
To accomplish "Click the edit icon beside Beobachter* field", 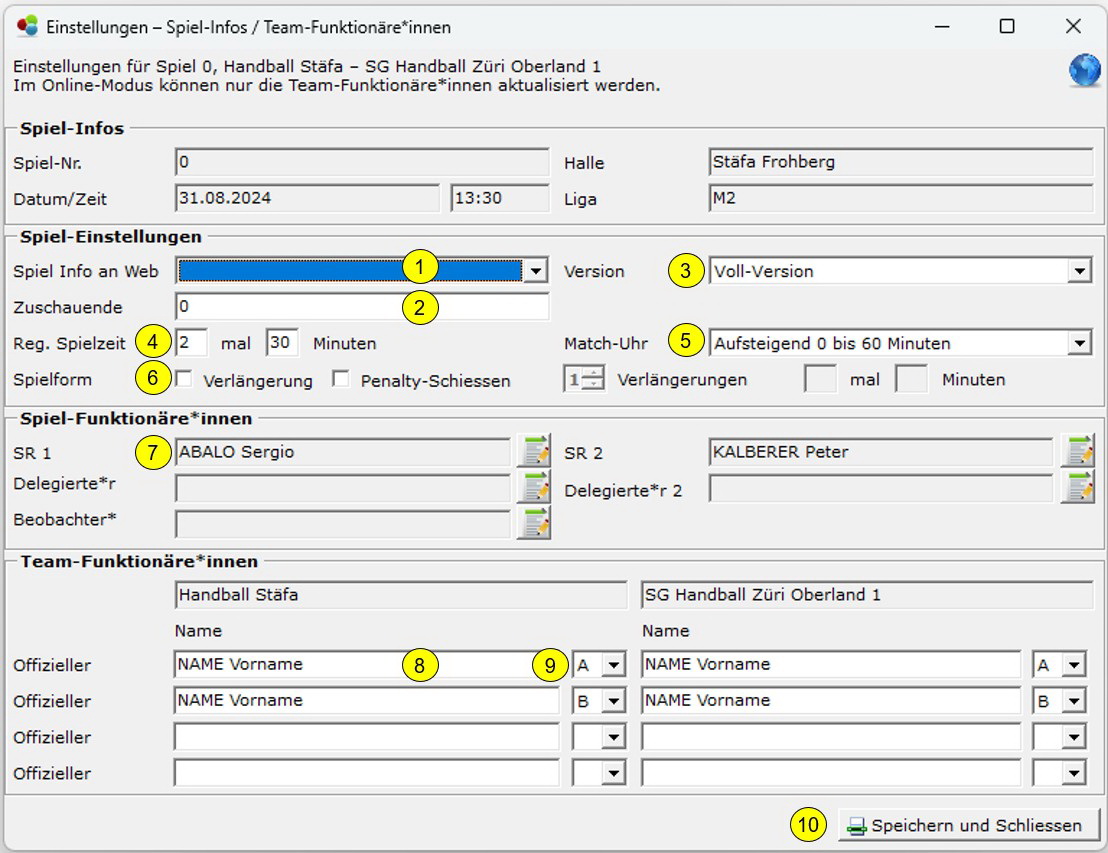I will (534, 523).
